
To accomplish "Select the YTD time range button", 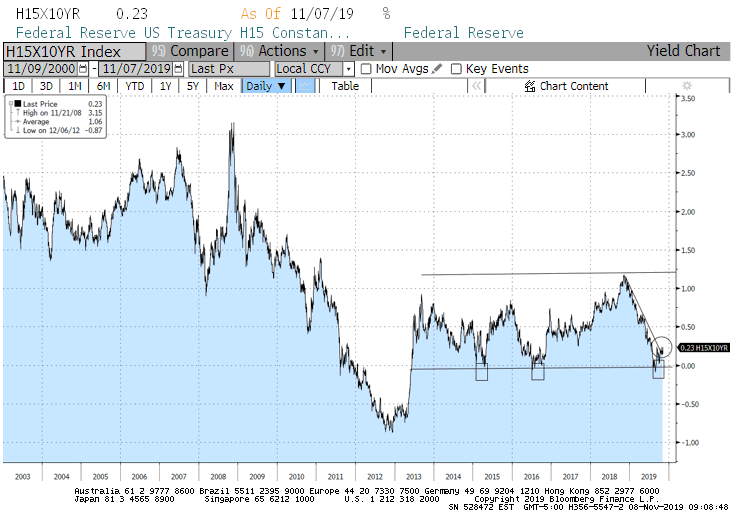I will 135,86.
